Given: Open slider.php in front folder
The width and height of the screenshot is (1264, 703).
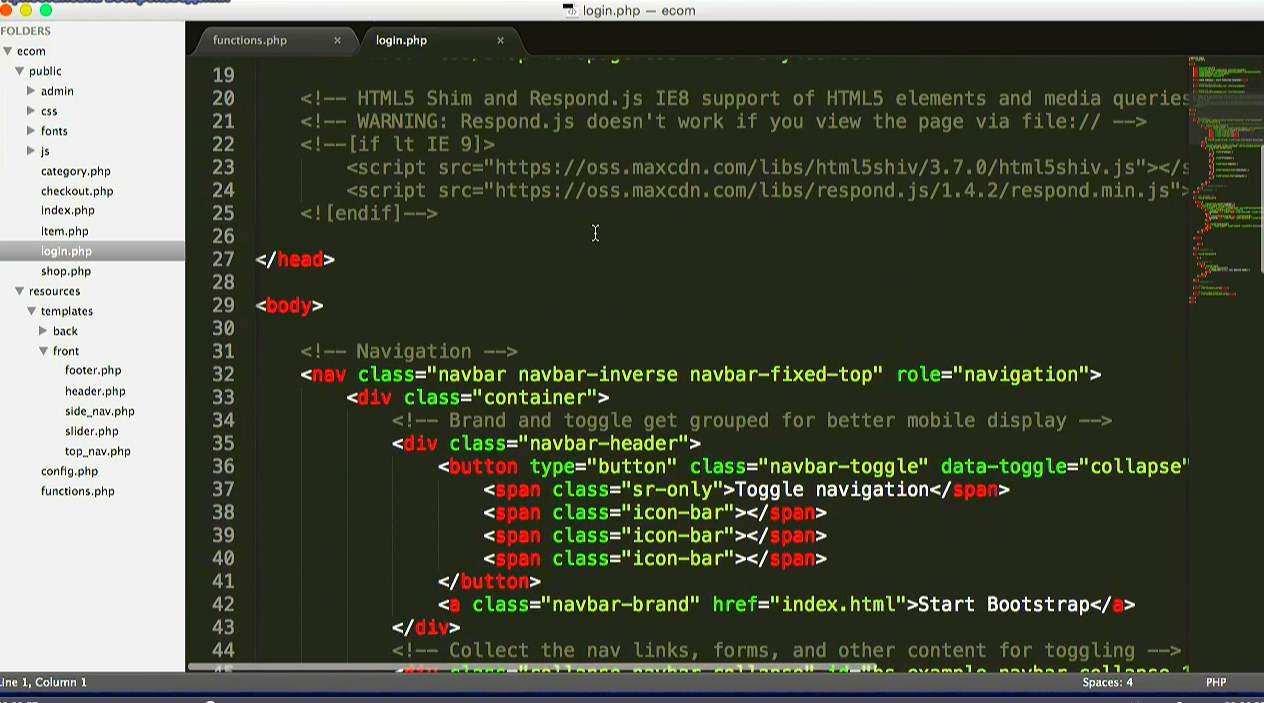Looking at the screenshot, I should click(92, 431).
